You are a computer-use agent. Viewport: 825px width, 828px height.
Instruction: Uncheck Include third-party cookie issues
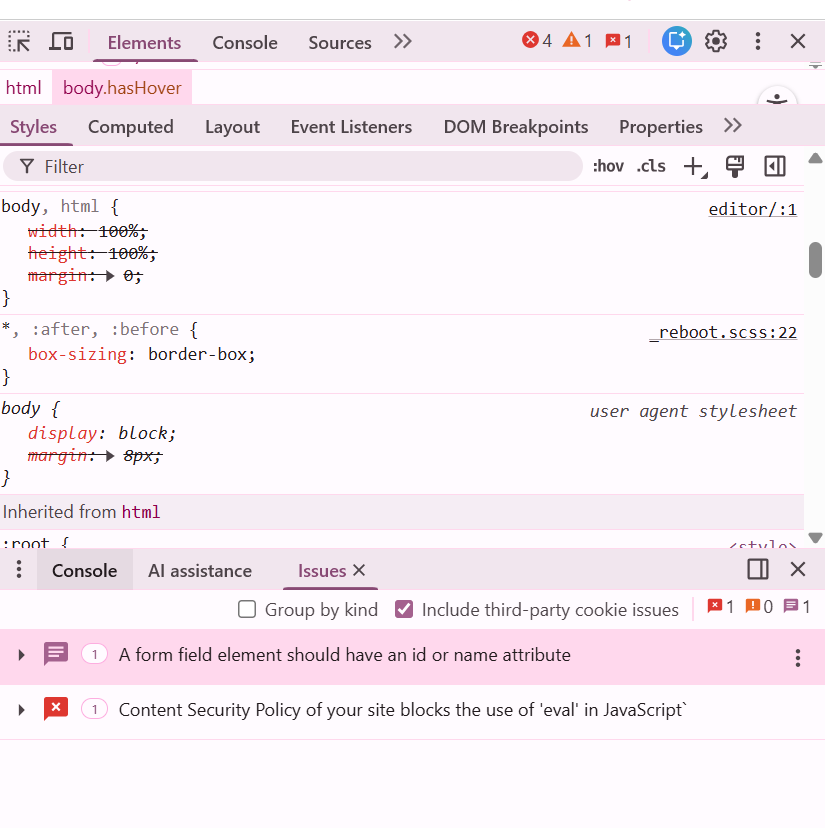click(405, 609)
